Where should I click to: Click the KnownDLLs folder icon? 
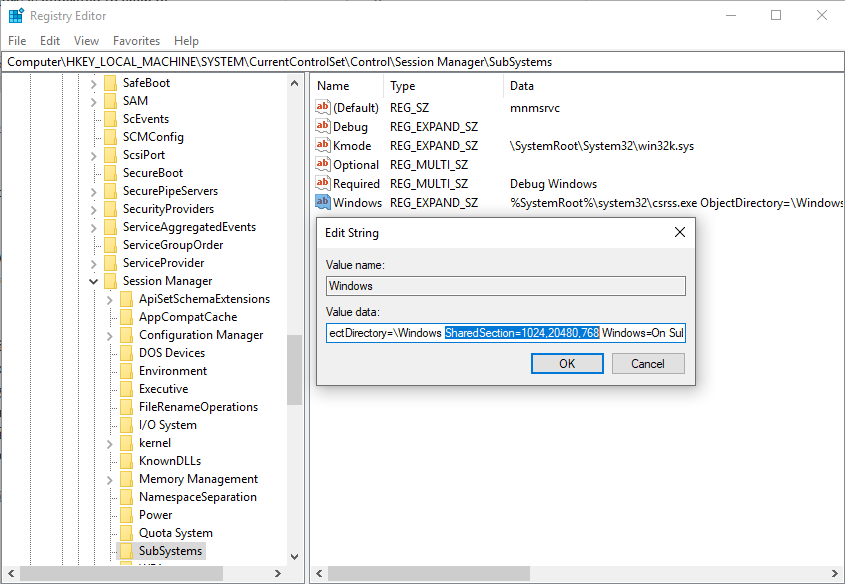click(126, 461)
